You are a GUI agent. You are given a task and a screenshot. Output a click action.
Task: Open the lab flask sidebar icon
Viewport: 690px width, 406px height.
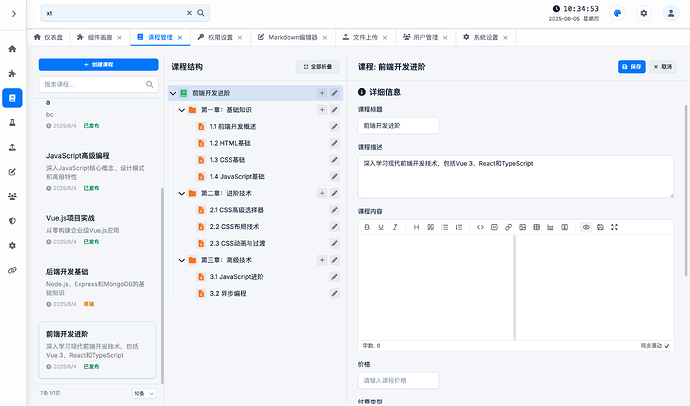point(12,123)
